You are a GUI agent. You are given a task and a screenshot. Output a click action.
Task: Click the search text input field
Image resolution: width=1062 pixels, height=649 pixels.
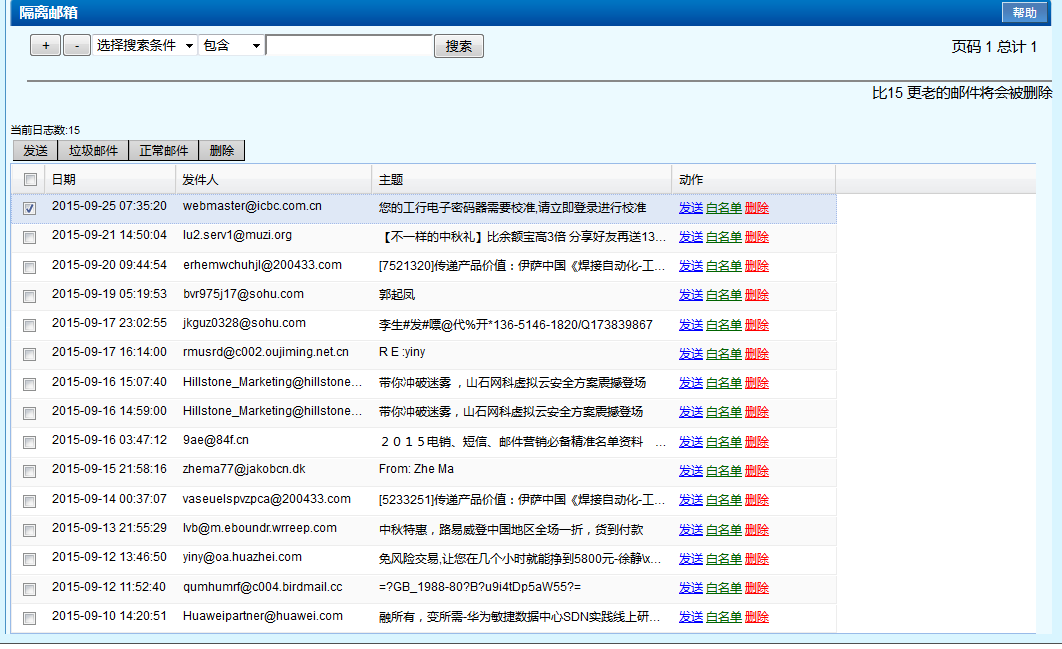click(349, 46)
